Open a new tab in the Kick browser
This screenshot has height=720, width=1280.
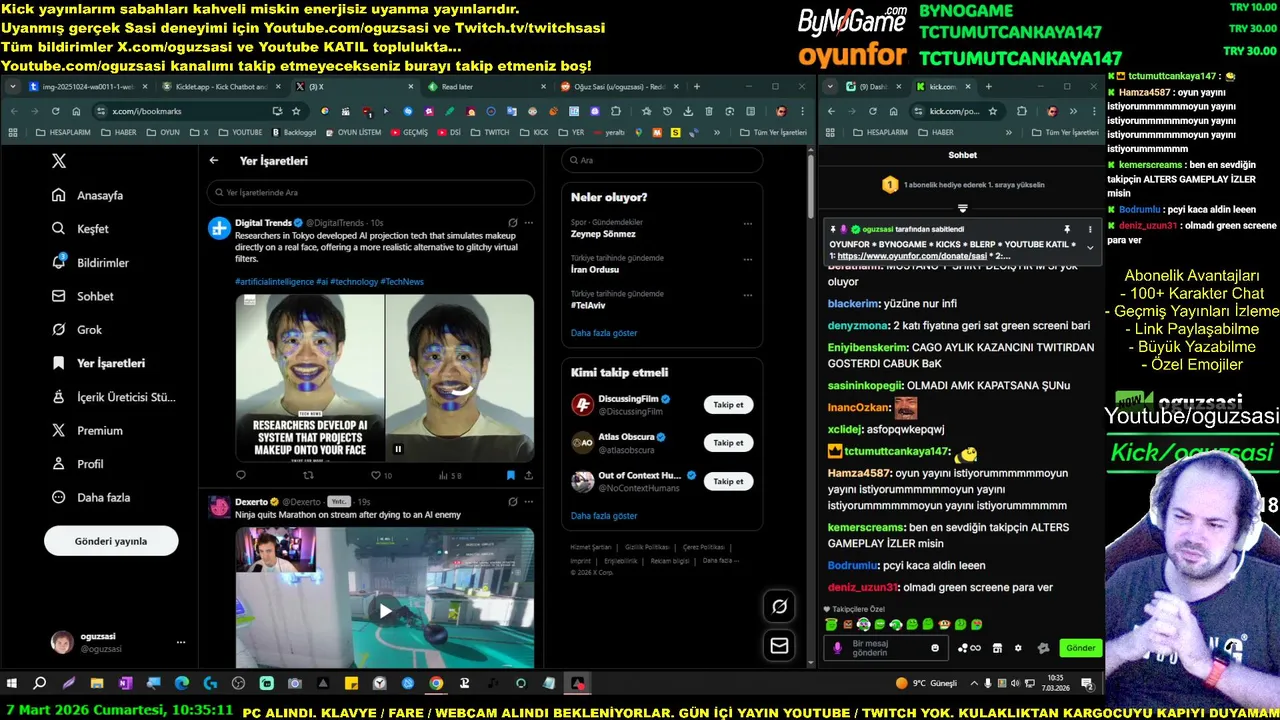[x=988, y=87]
